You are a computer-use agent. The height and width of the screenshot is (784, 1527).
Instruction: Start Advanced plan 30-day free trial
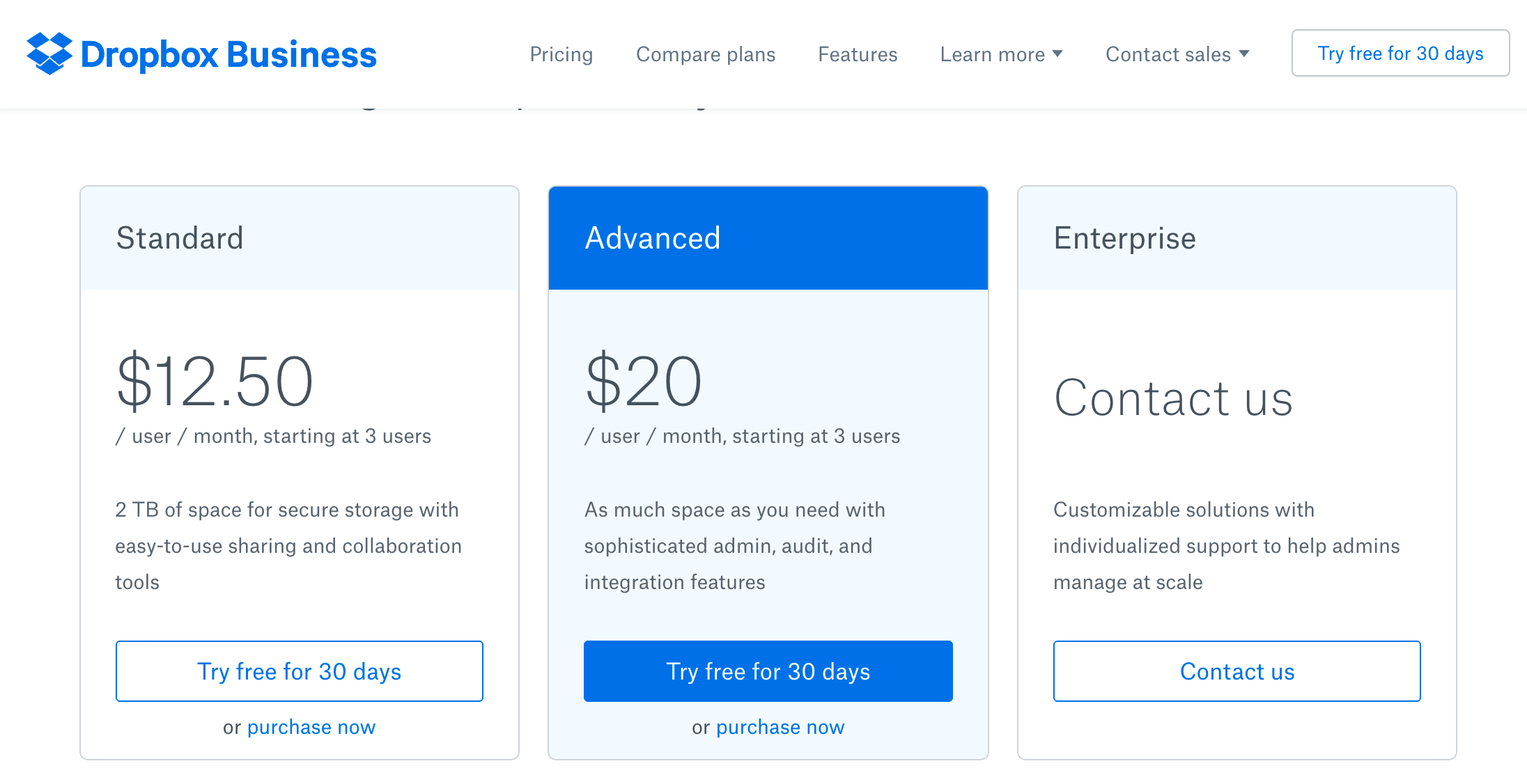(x=768, y=671)
